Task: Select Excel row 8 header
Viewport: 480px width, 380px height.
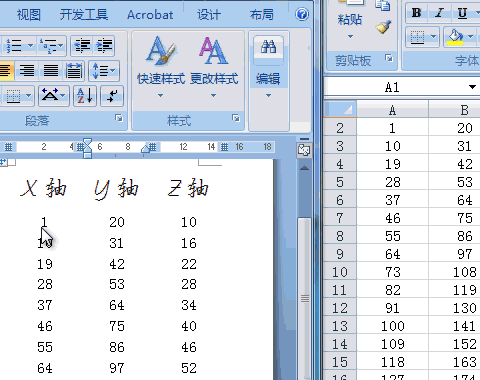Action: (x=340, y=236)
